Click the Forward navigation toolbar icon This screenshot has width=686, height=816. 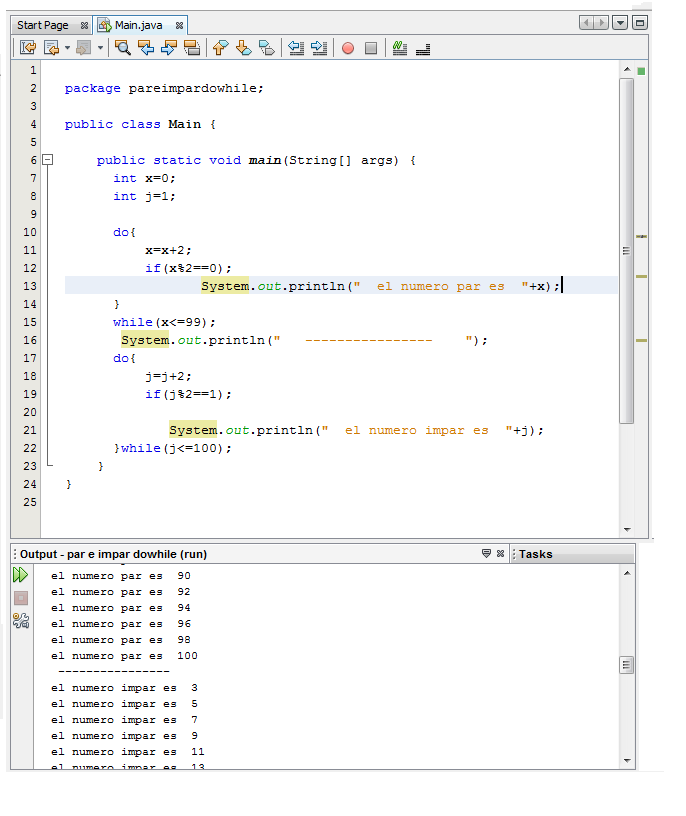tap(83, 48)
